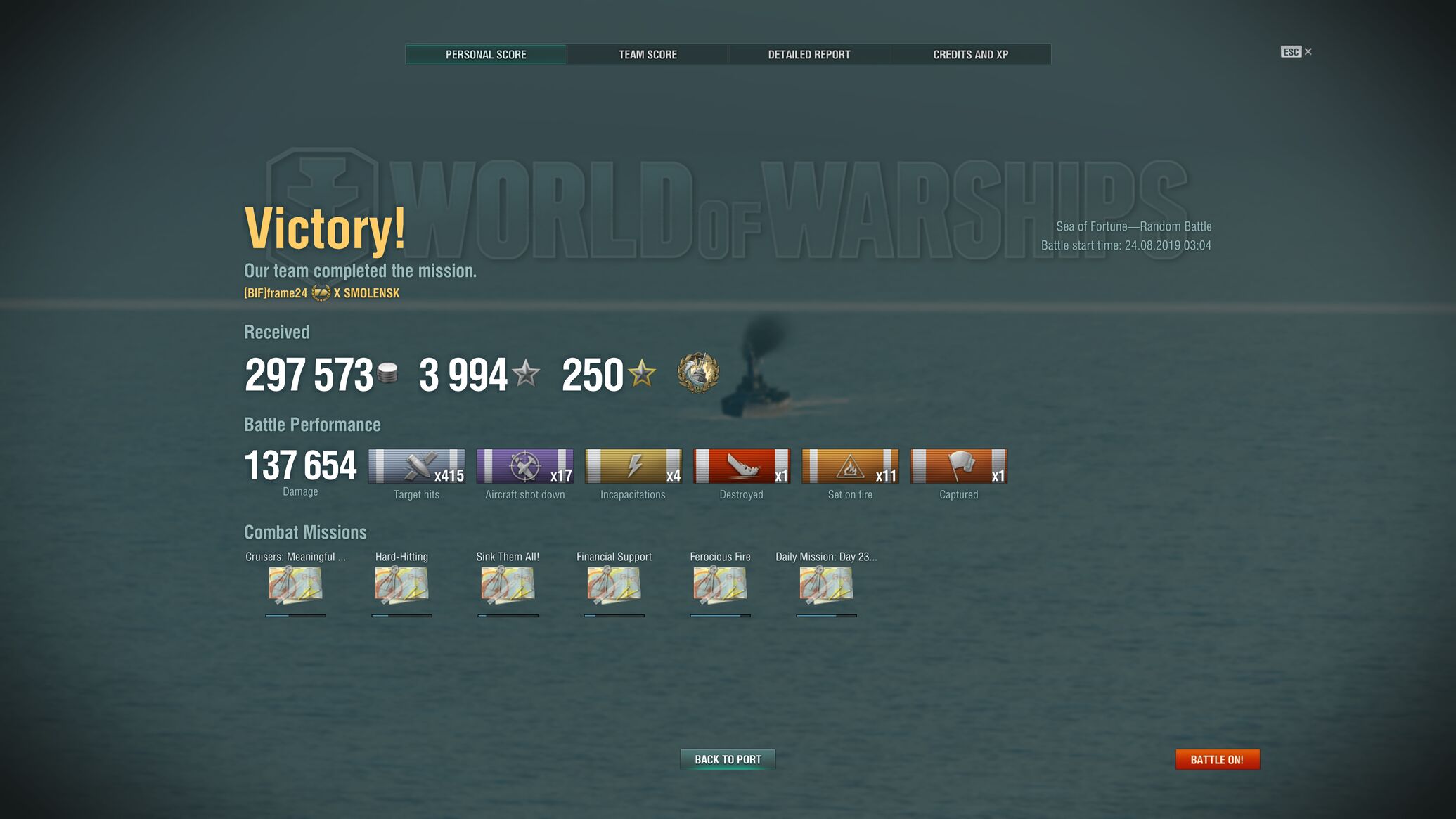Viewport: 1456px width, 819px height.
Task: Click the Target hits ribbon icon
Action: click(x=416, y=466)
